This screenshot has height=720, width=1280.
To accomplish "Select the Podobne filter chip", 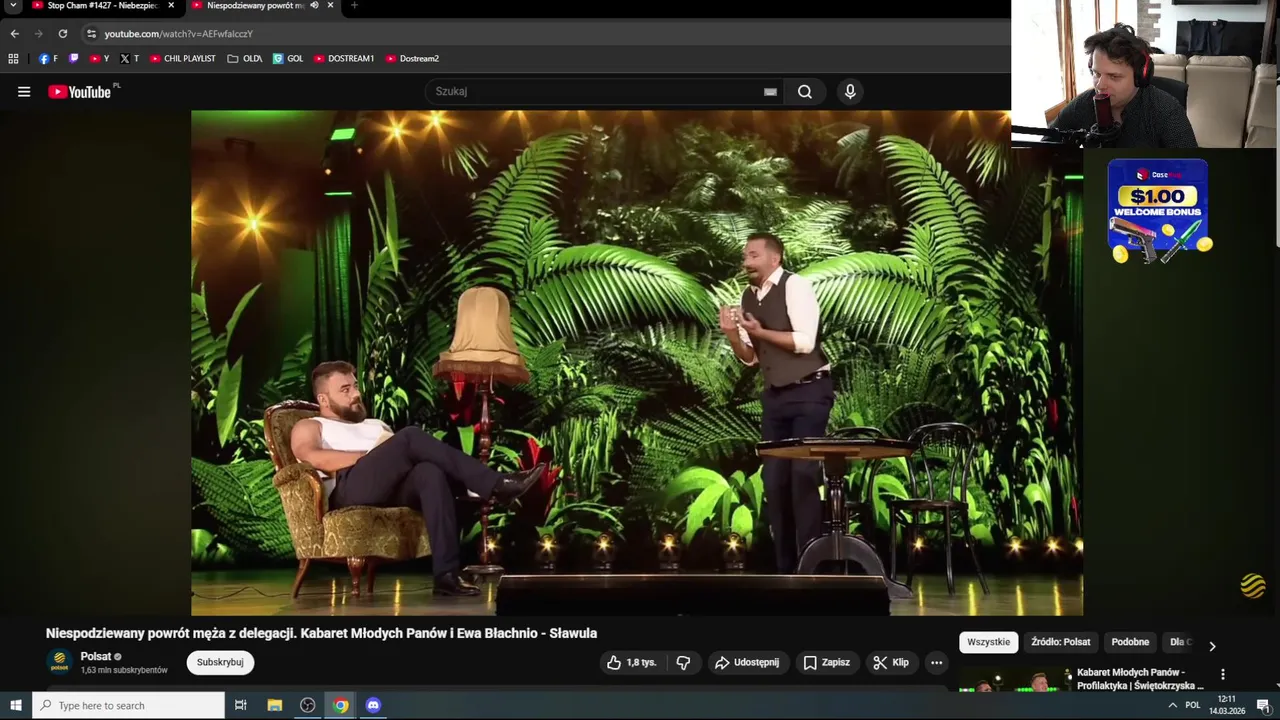I will pos(1130,642).
